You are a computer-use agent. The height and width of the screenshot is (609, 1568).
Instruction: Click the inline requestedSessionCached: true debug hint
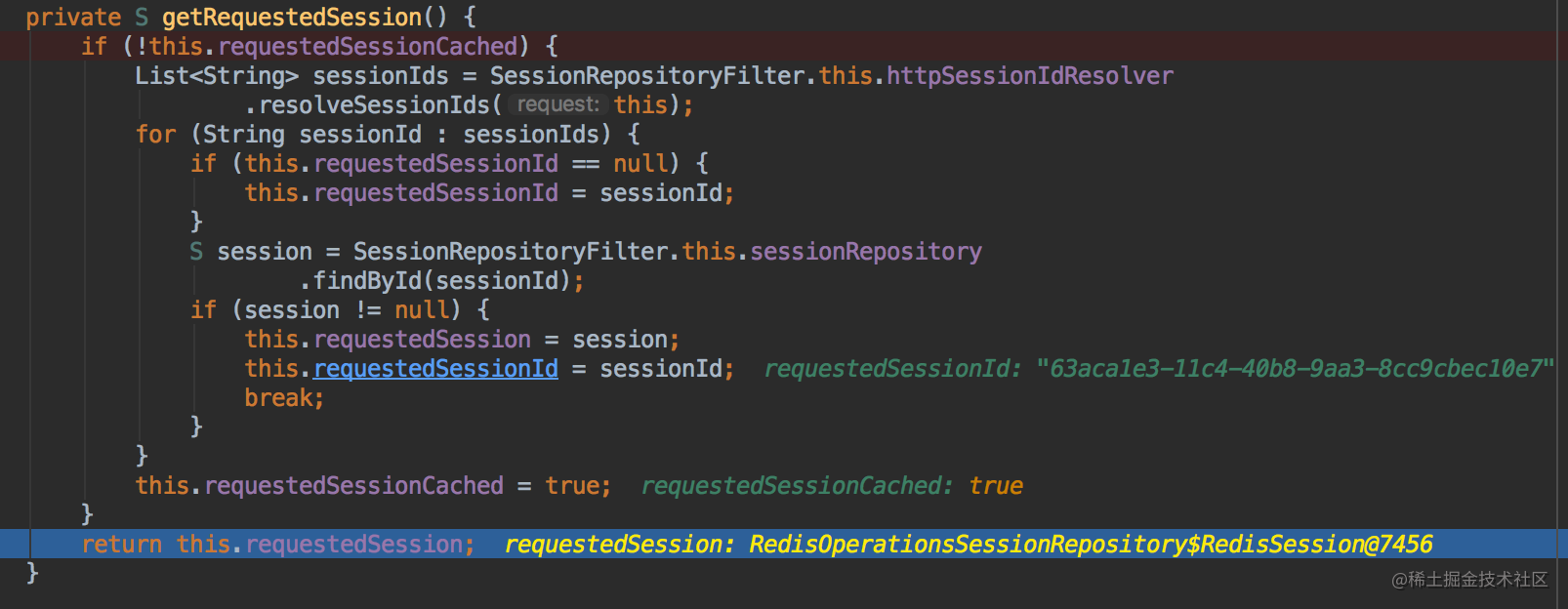(832, 486)
